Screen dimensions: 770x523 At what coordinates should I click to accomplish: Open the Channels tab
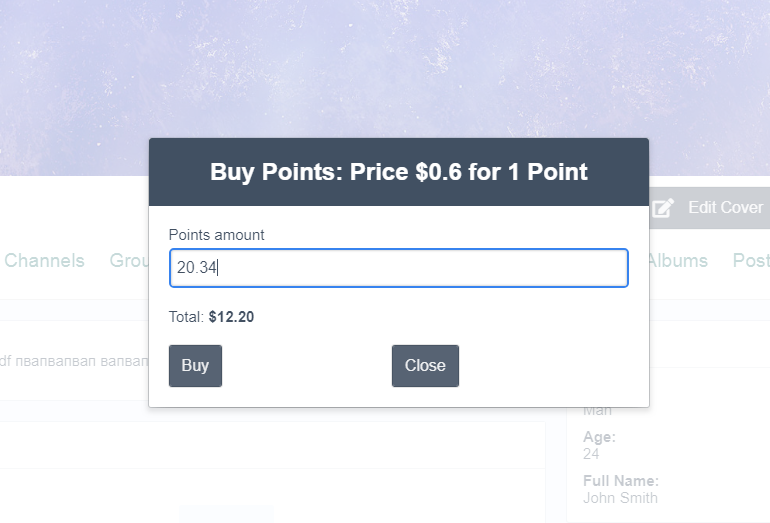tap(44, 261)
